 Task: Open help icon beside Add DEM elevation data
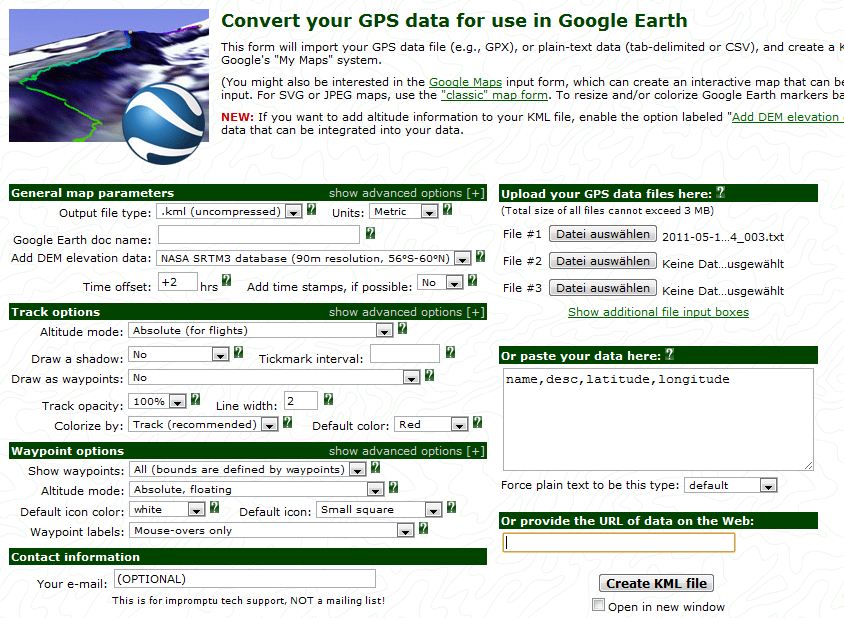(x=481, y=257)
